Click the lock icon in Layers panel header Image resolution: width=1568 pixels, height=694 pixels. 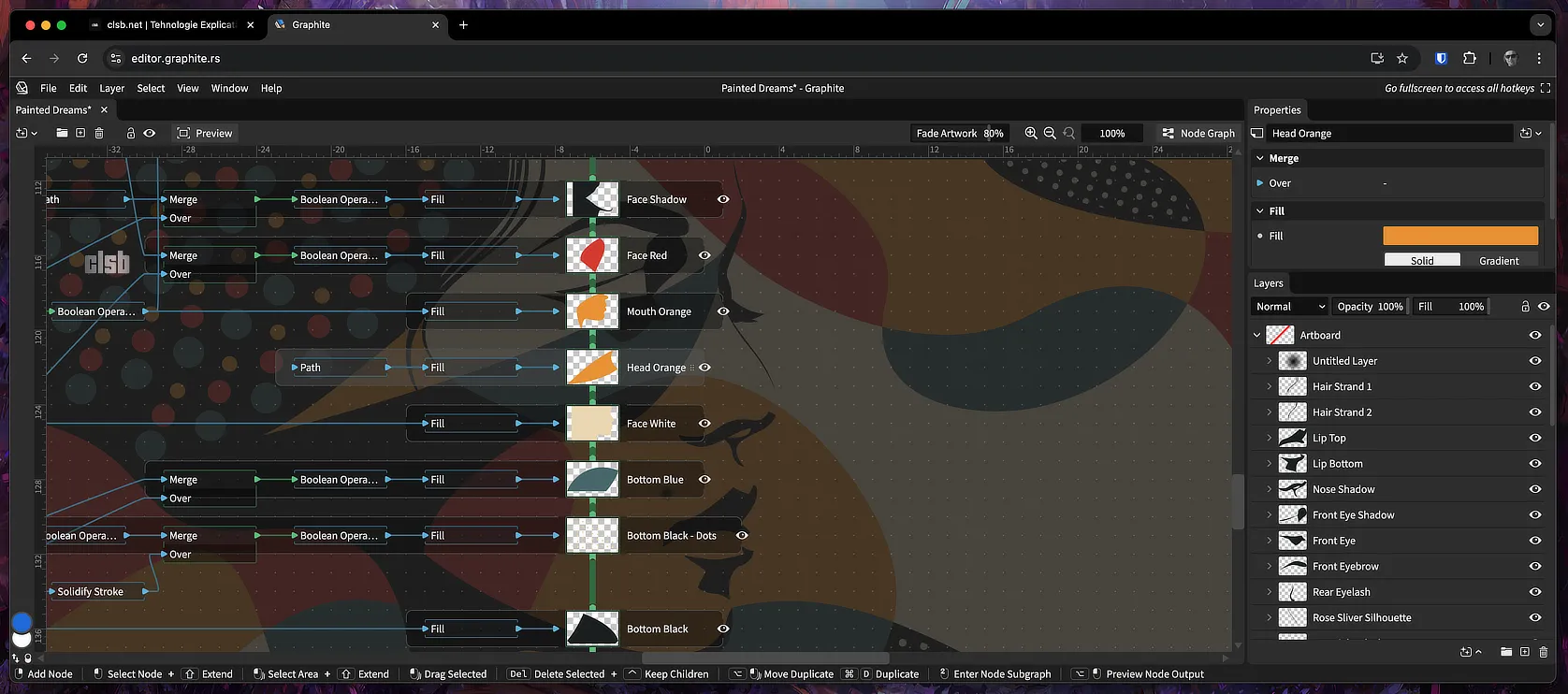(1525, 306)
